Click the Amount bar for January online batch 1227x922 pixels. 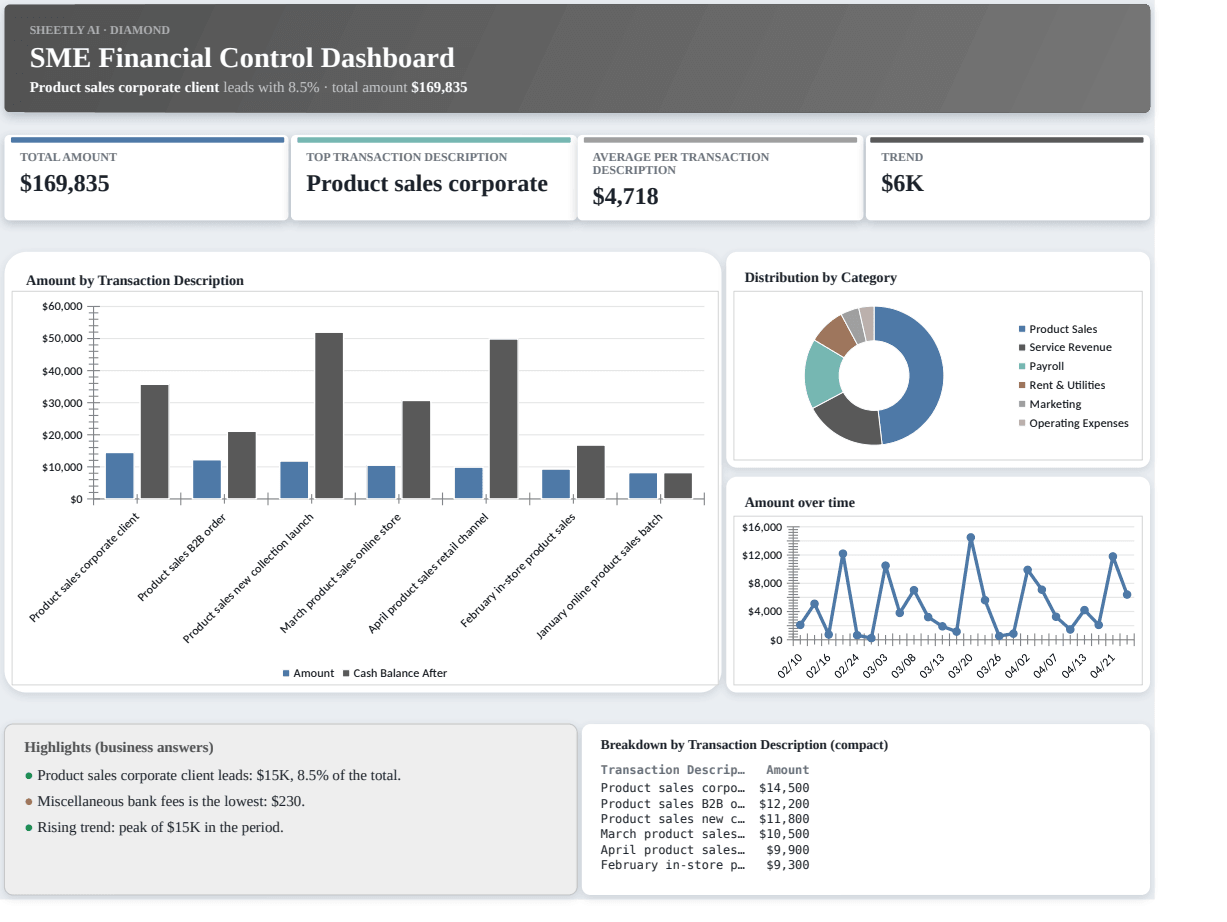[x=643, y=486]
